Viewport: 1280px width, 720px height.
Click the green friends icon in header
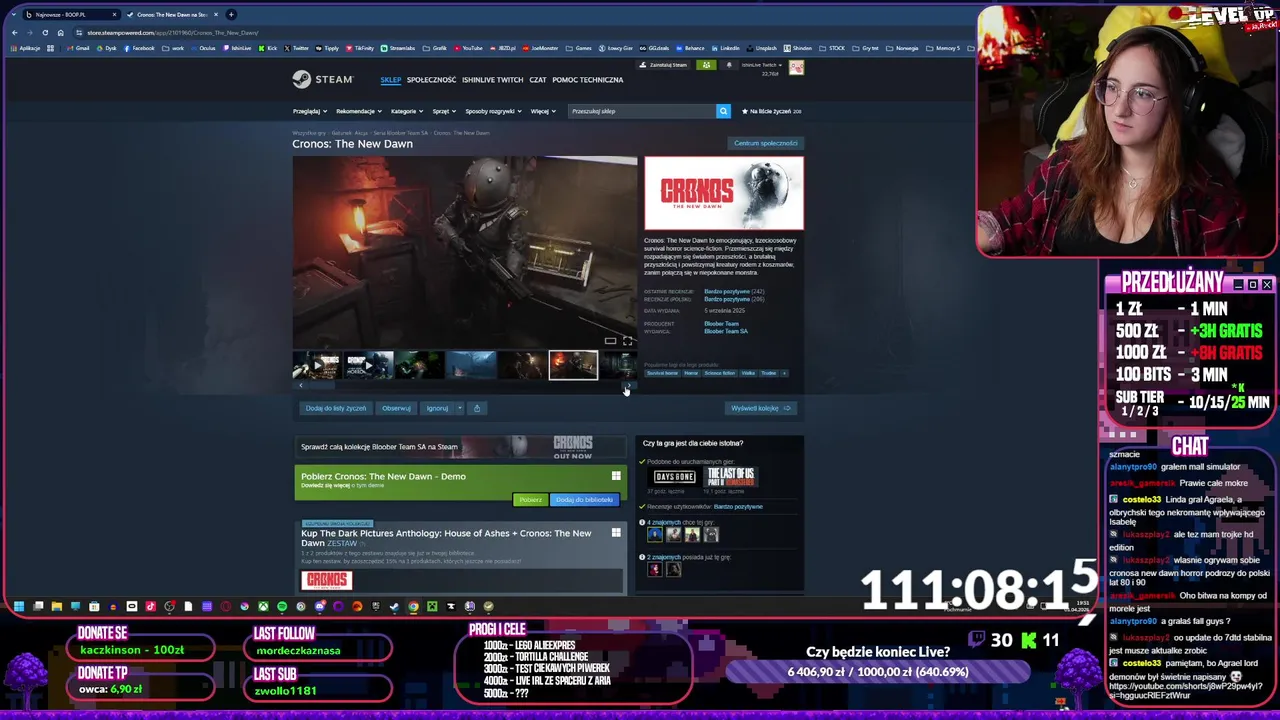point(706,65)
